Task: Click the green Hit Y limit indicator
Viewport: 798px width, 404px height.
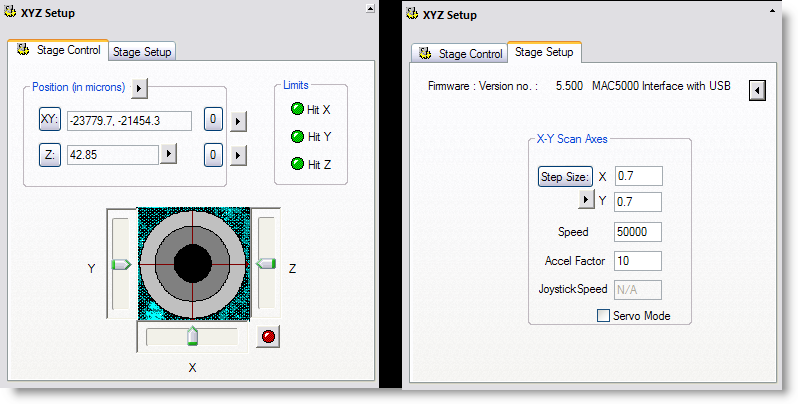Action: coord(297,136)
